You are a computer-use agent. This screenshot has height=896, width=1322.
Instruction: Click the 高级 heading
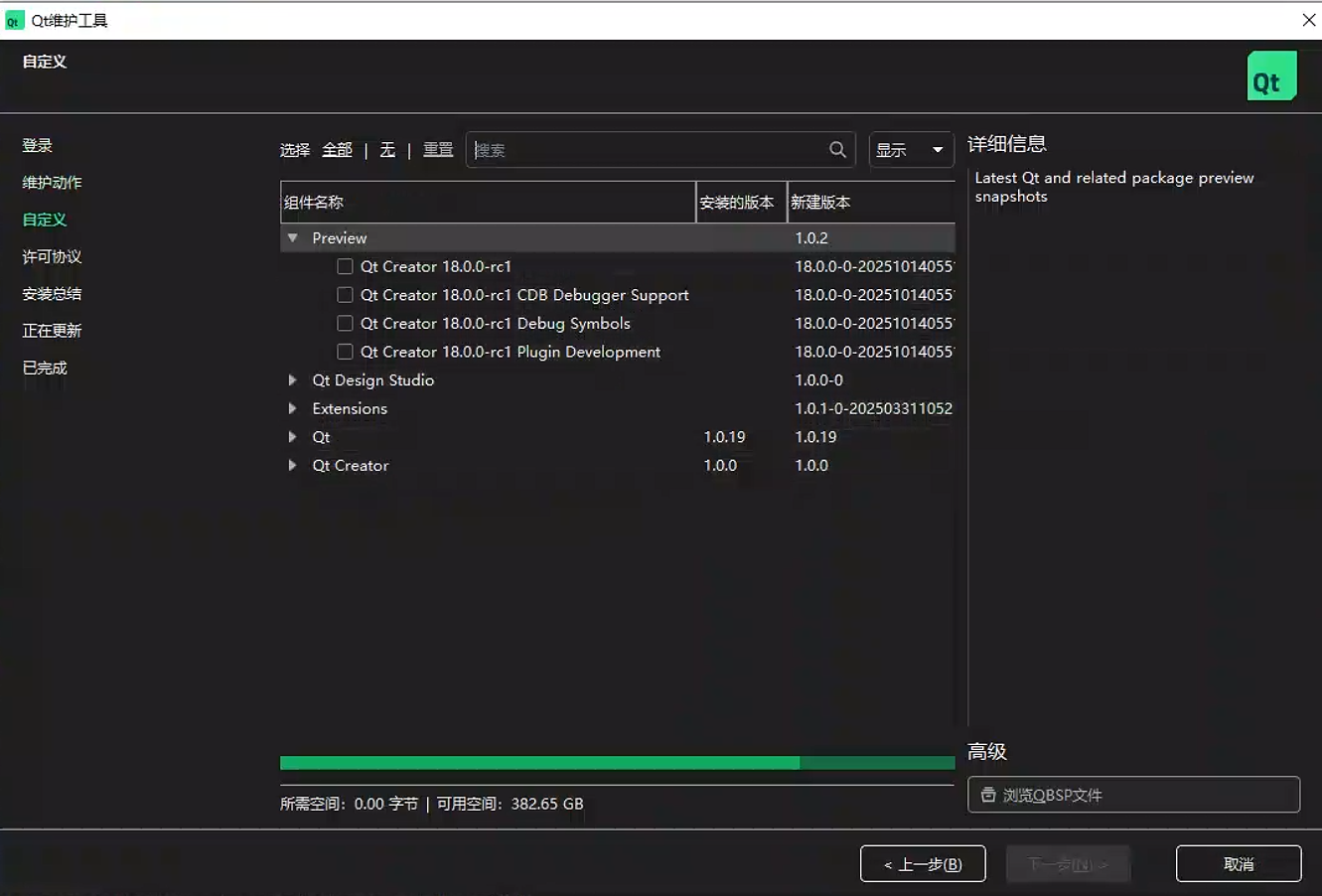point(987,752)
